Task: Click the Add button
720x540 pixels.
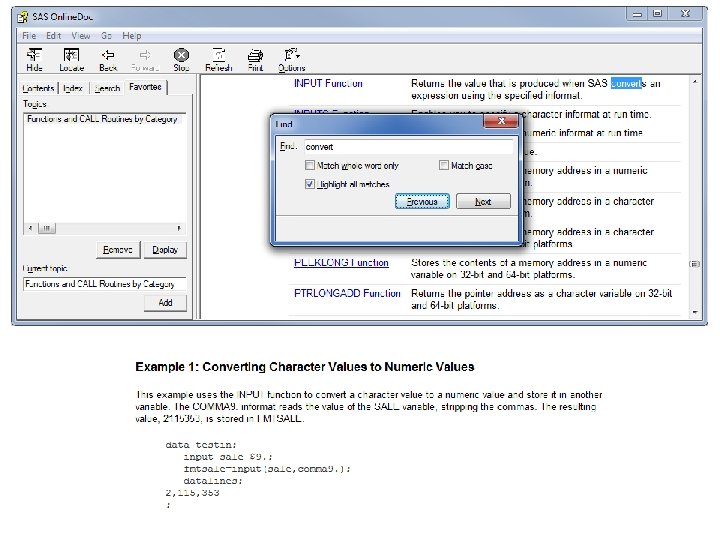Action: [x=165, y=303]
